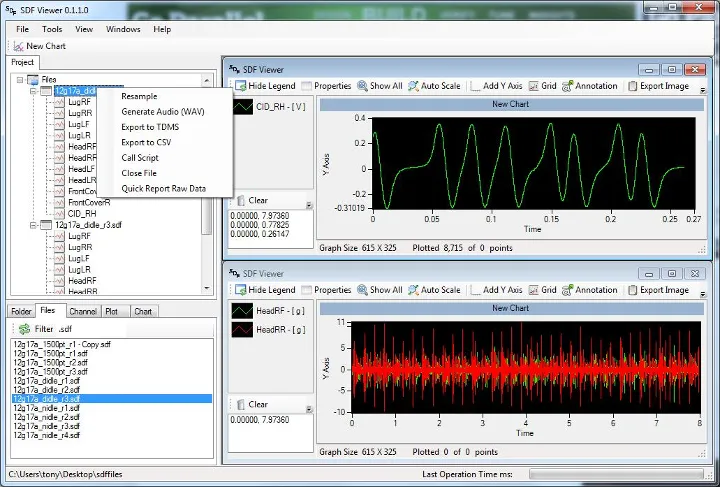Click the New Chart toolbar icon

pos(19,46)
